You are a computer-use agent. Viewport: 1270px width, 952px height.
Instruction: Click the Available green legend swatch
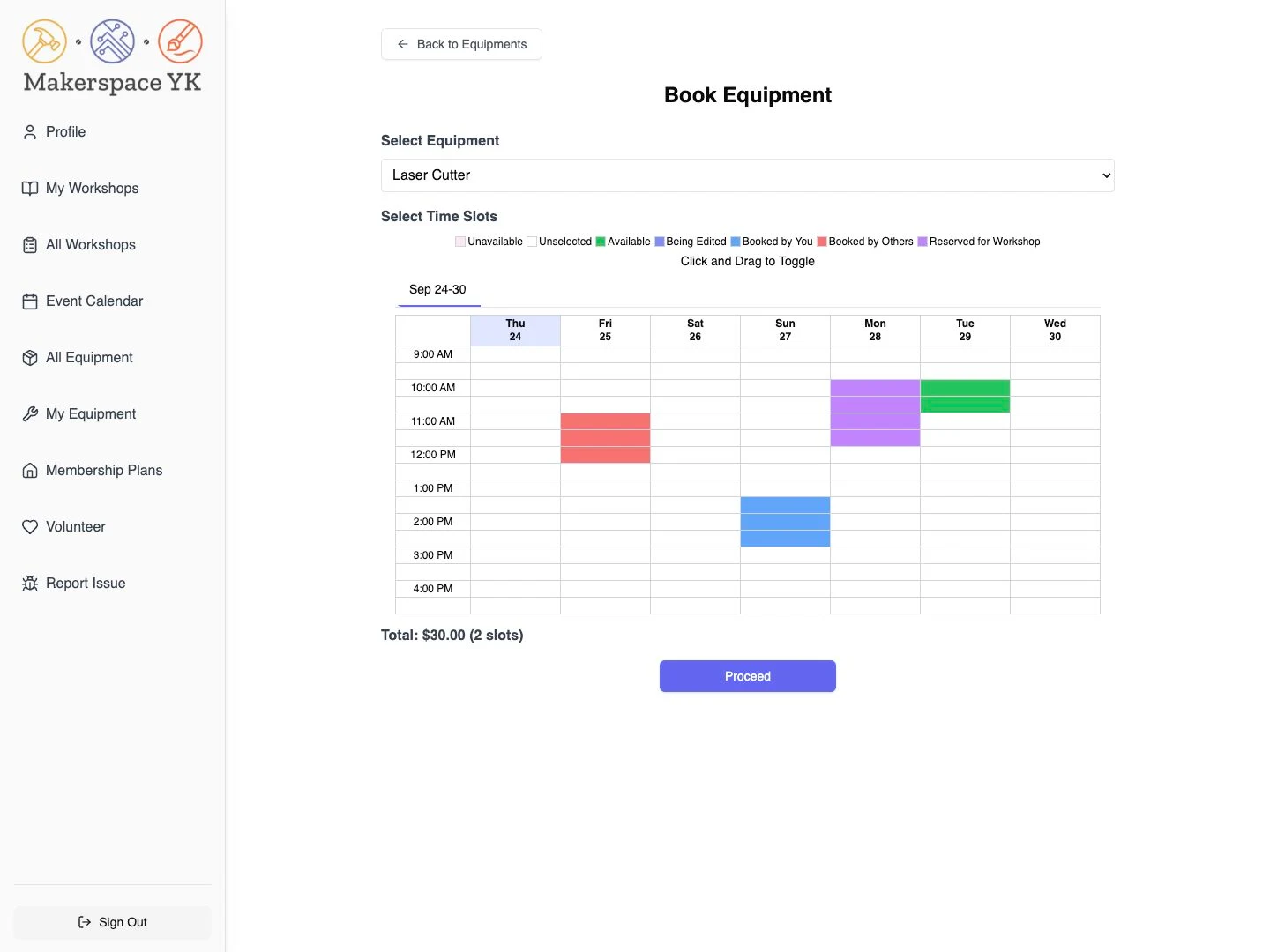pyautogui.click(x=601, y=242)
